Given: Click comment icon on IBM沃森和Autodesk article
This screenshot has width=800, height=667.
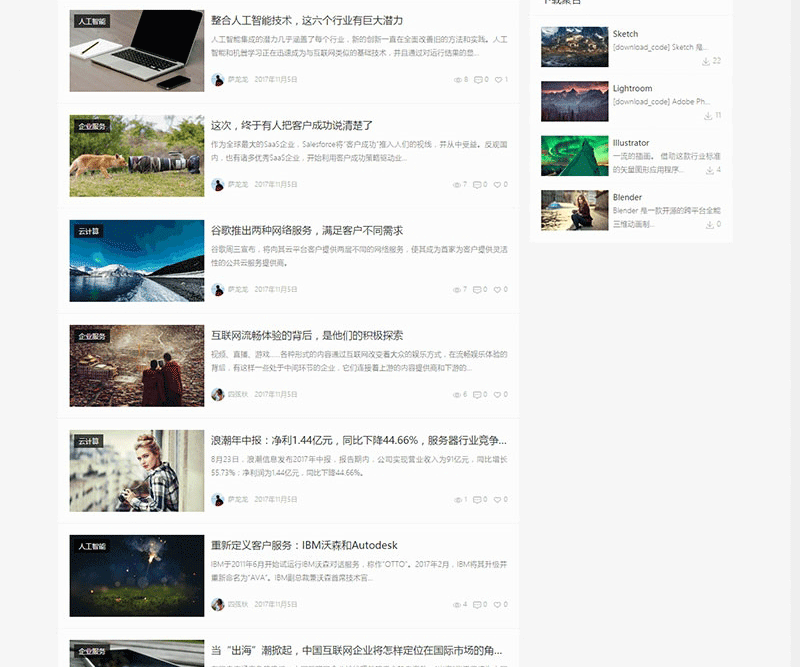Looking at the screenshot, I should pyautogui.click(x=477, y=605).
